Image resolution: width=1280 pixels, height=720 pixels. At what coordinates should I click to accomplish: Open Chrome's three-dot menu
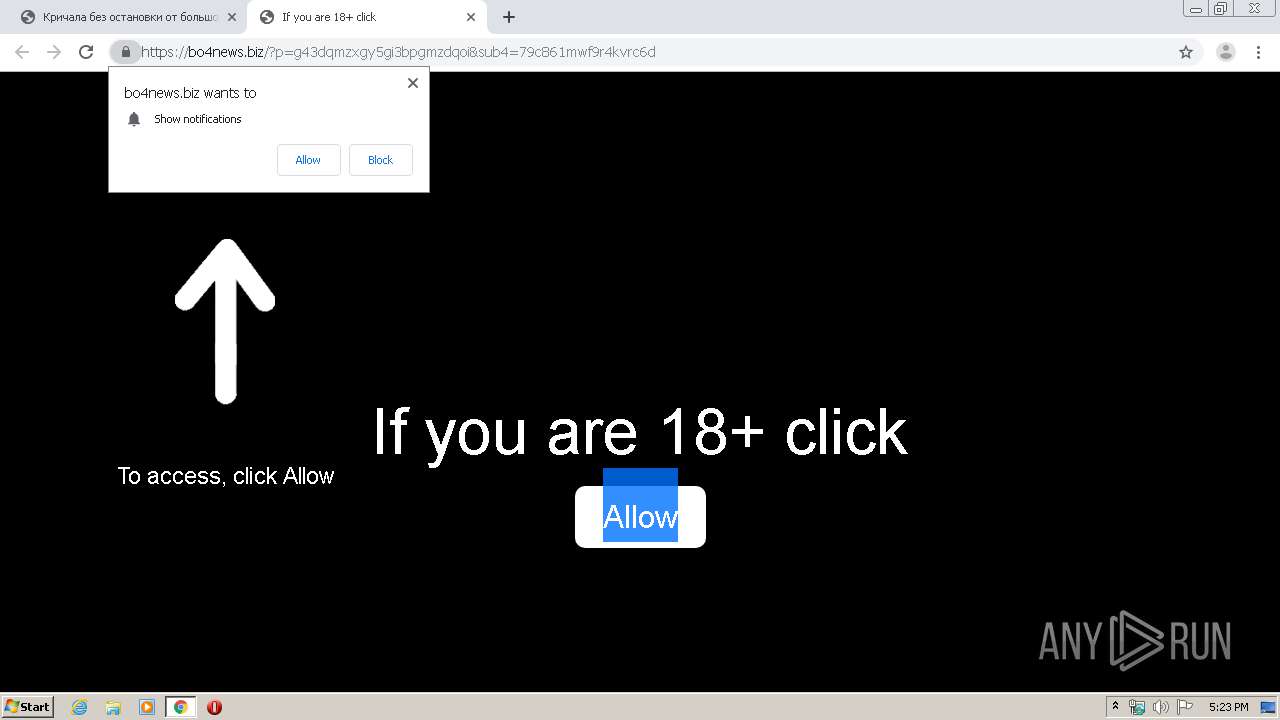pyautogui.click(x=1258, y=52)
